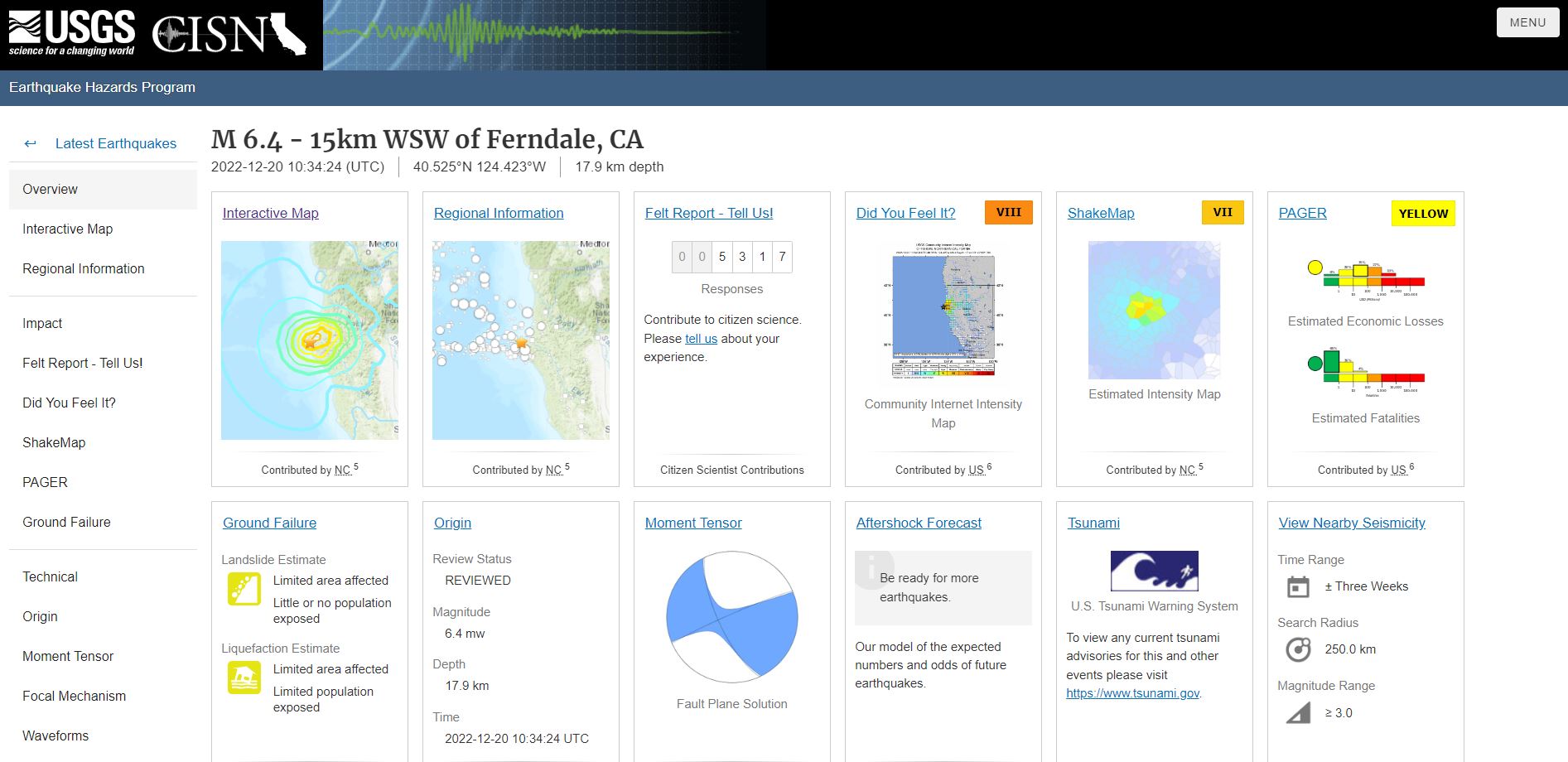Image resolution: width=1568 pixels, height=762 pixels.
Task: Click the orange VIII intensity badge
Action: point(1008,212)
